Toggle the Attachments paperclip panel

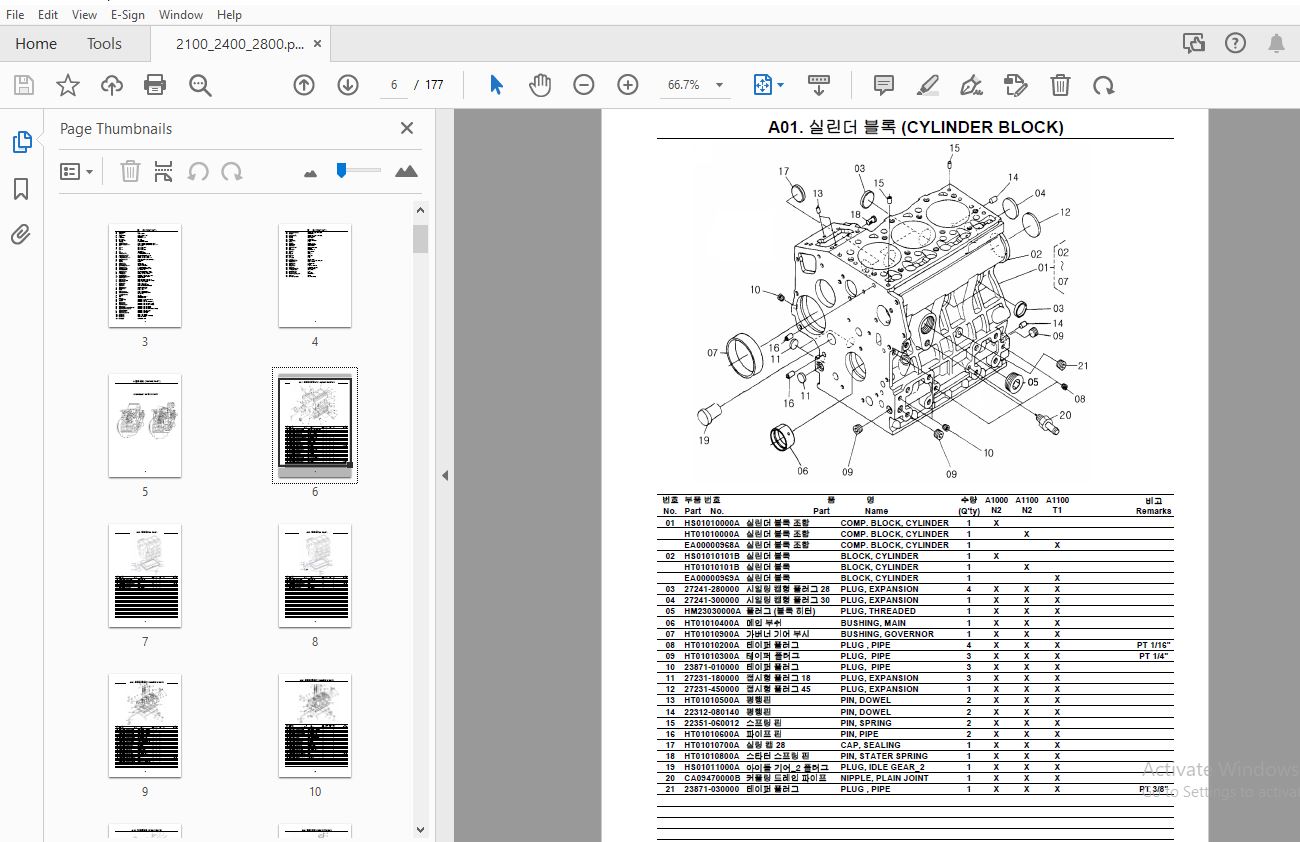[21, 235]
